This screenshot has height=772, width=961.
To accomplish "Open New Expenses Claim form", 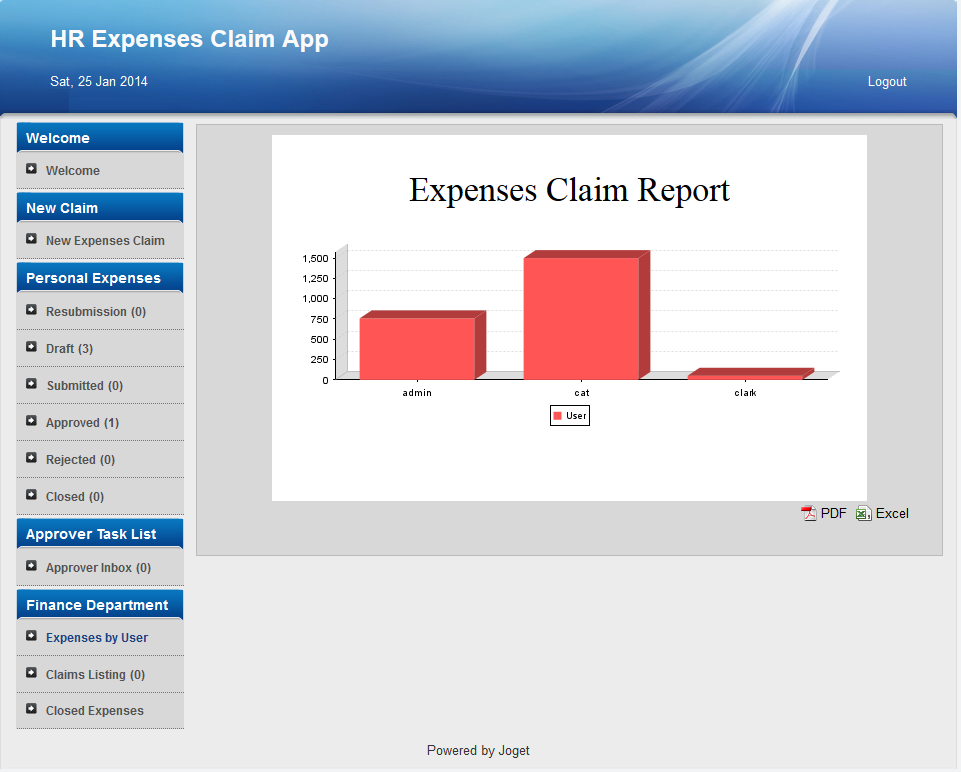I will pyautogui.click(x=105, y=241).
